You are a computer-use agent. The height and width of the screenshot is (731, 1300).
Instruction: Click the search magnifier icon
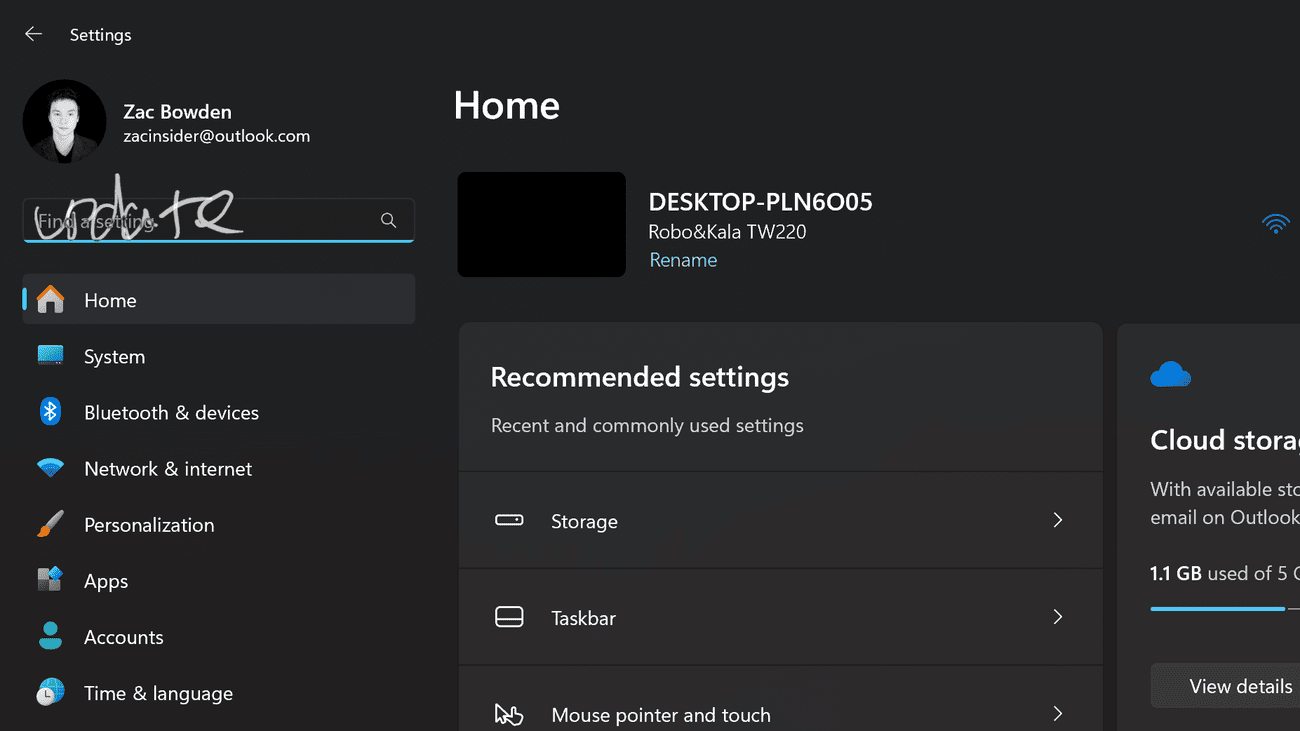pyautogui.click(x=388, y=220)
